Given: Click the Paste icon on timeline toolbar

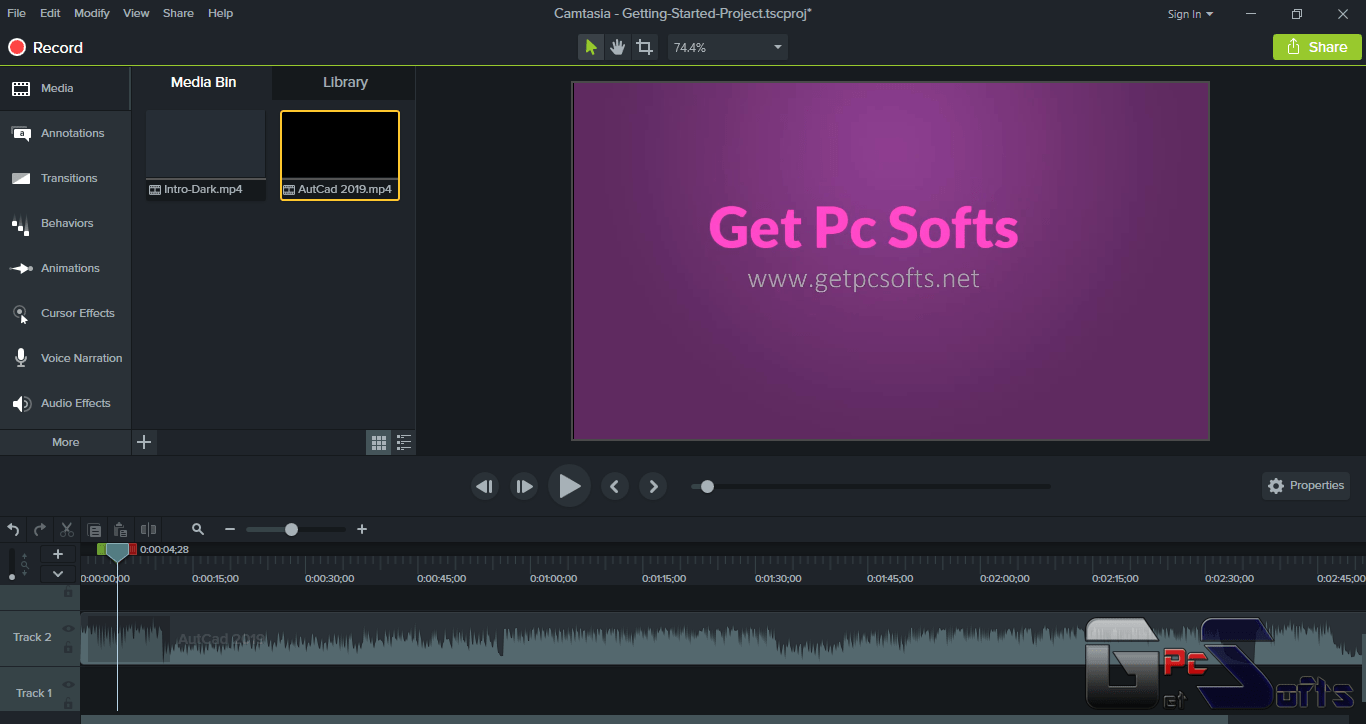Looking at the screenshot, I should [121, 529].
